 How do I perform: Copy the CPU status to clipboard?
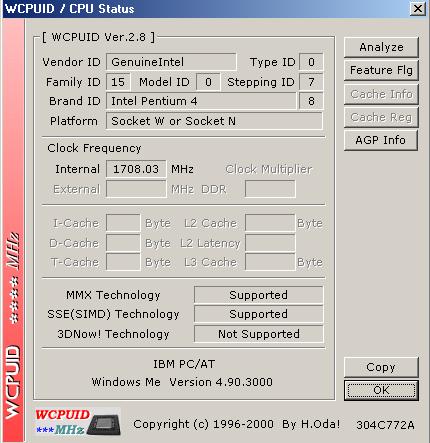381,367
